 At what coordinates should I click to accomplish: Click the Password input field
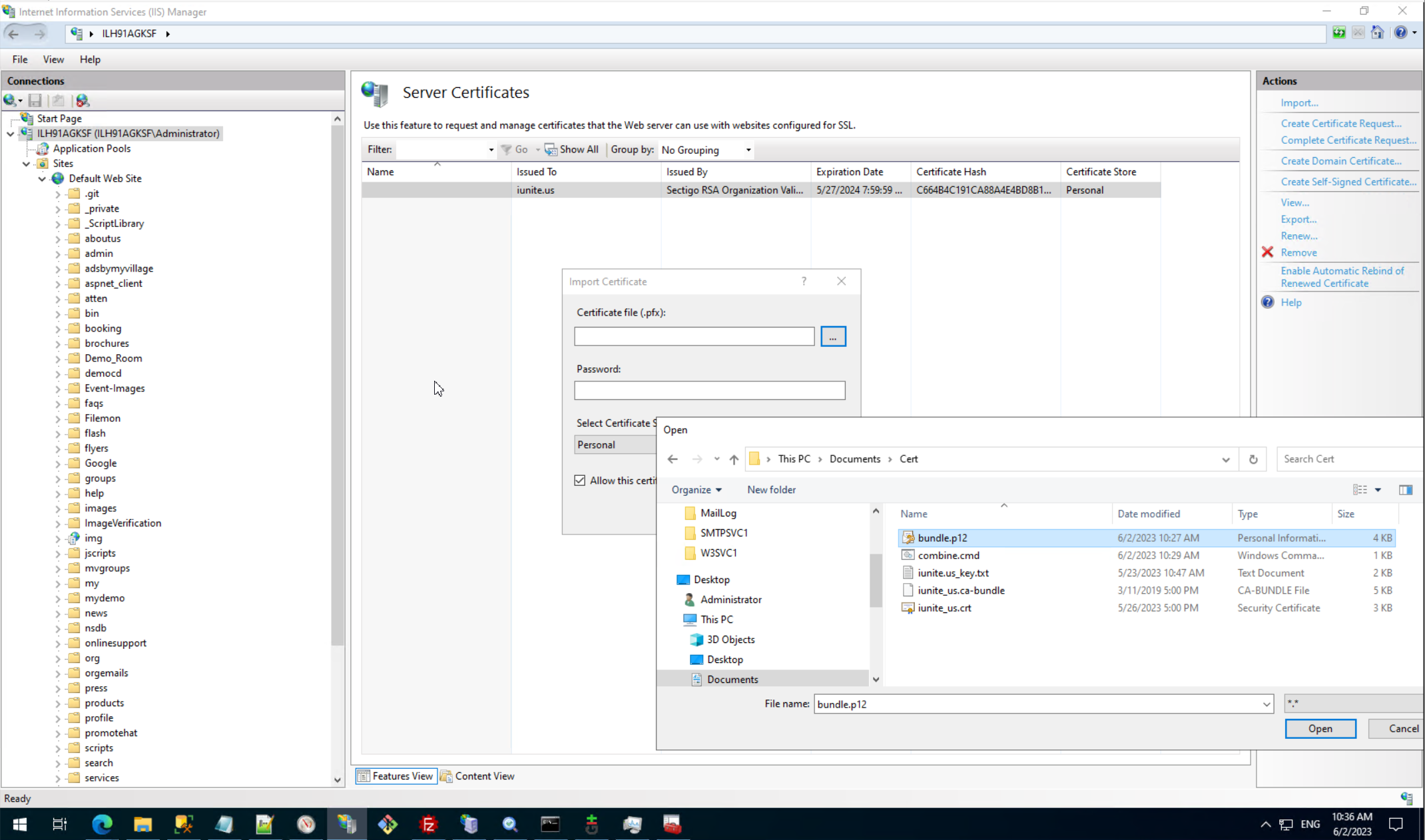pyautogui.click(x=709, y=390)
